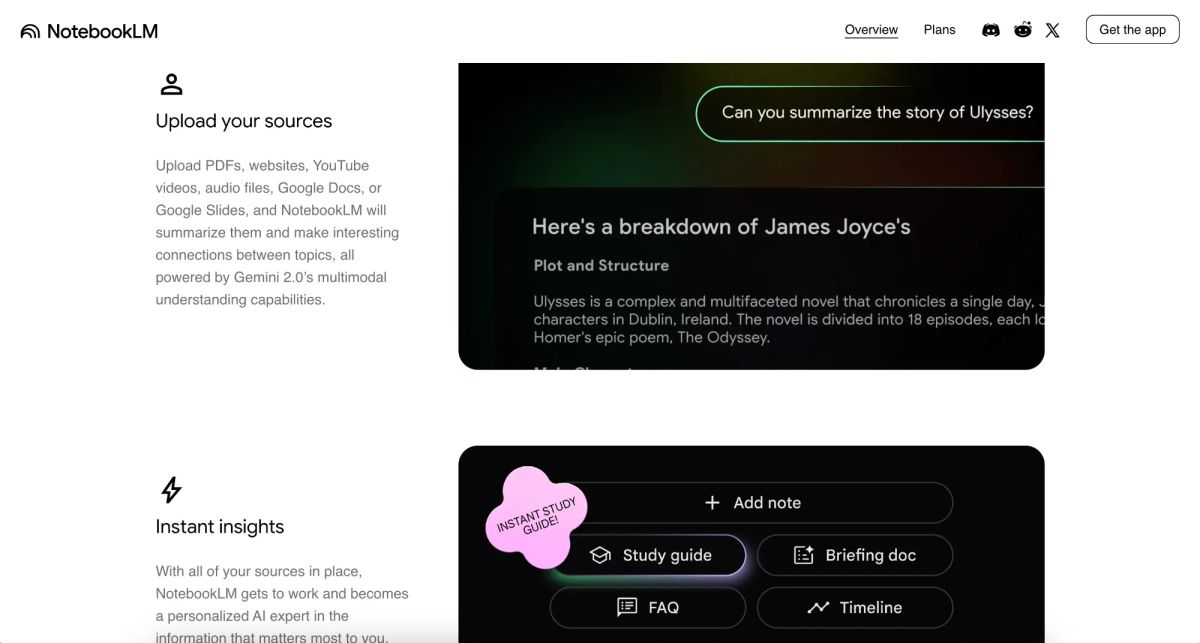Click the Study guide button label
This screenshot has width=1200, height=643.
tap(667, 555)
